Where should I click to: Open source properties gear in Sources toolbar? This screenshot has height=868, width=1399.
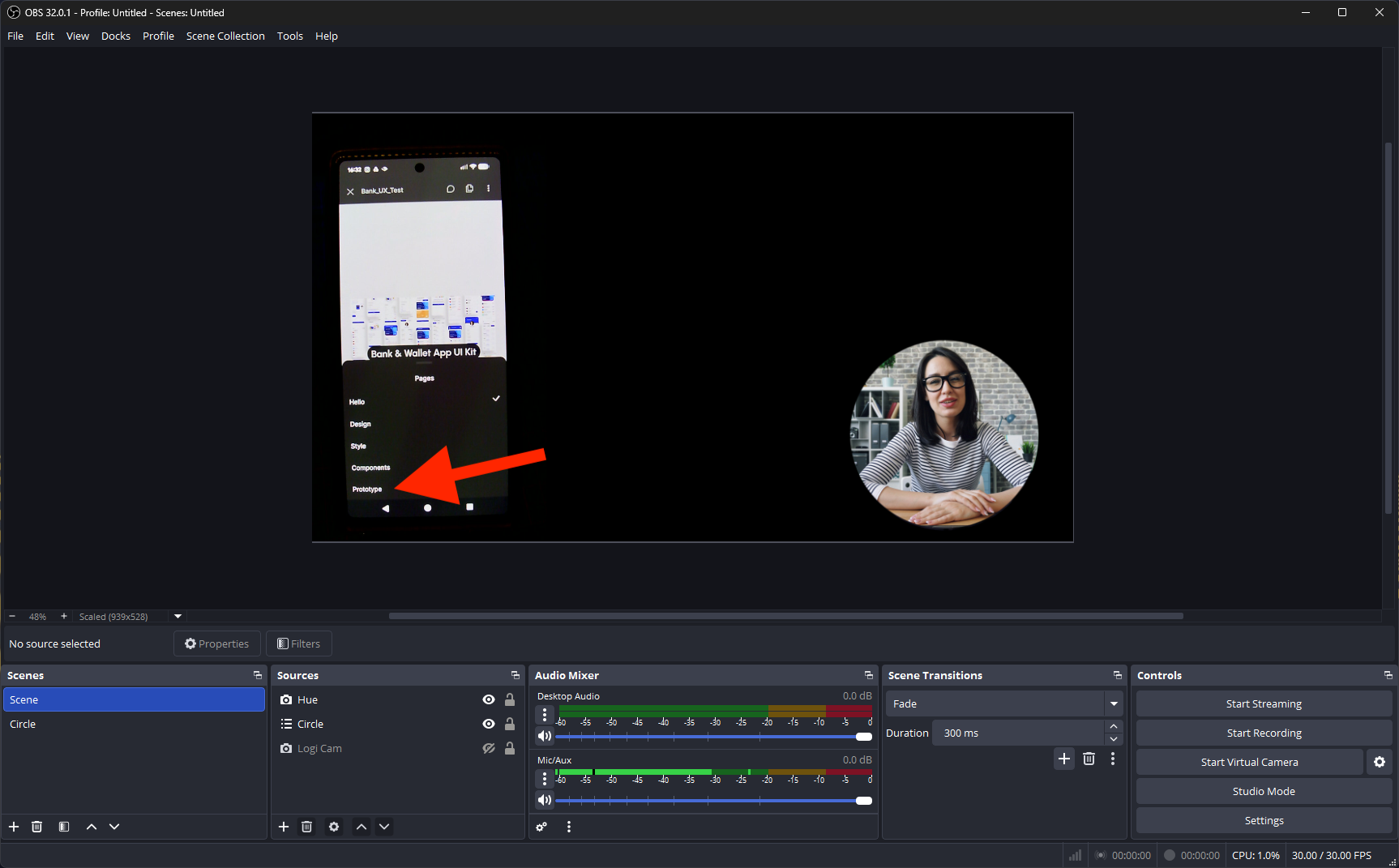point(334,827)
